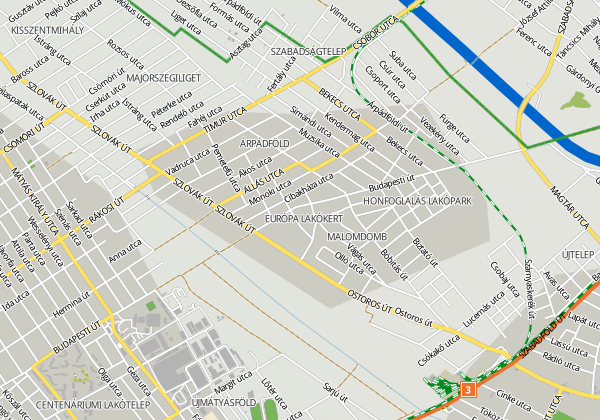Click the TIMUR UTCA road label
The width and height of the screenshot is (600, 420).
click(x=225, y=120)
